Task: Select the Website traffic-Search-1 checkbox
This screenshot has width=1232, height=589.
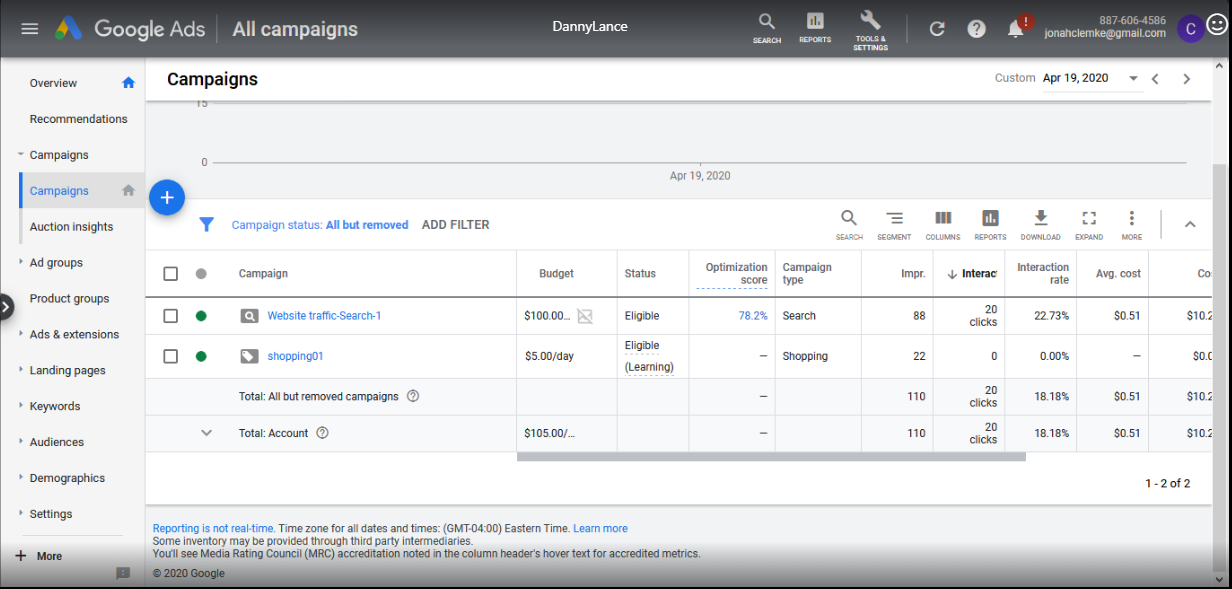Action: [171, 316]
